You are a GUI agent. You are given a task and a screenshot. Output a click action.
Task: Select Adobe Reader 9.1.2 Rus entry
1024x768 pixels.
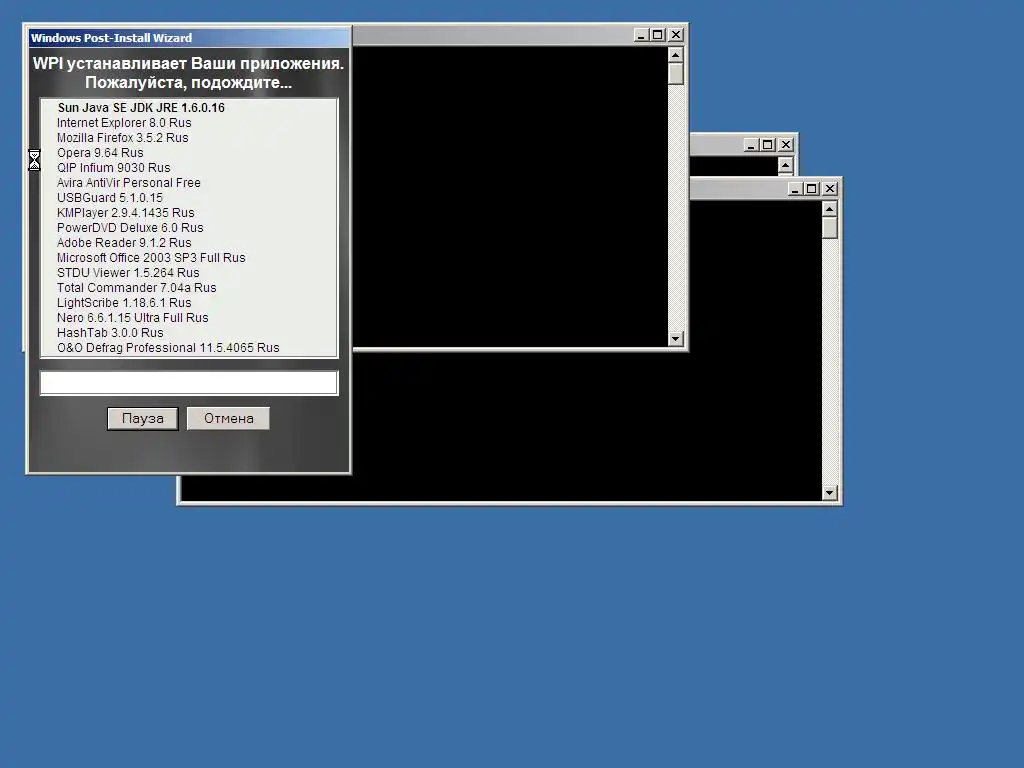(x=124, y=243)
